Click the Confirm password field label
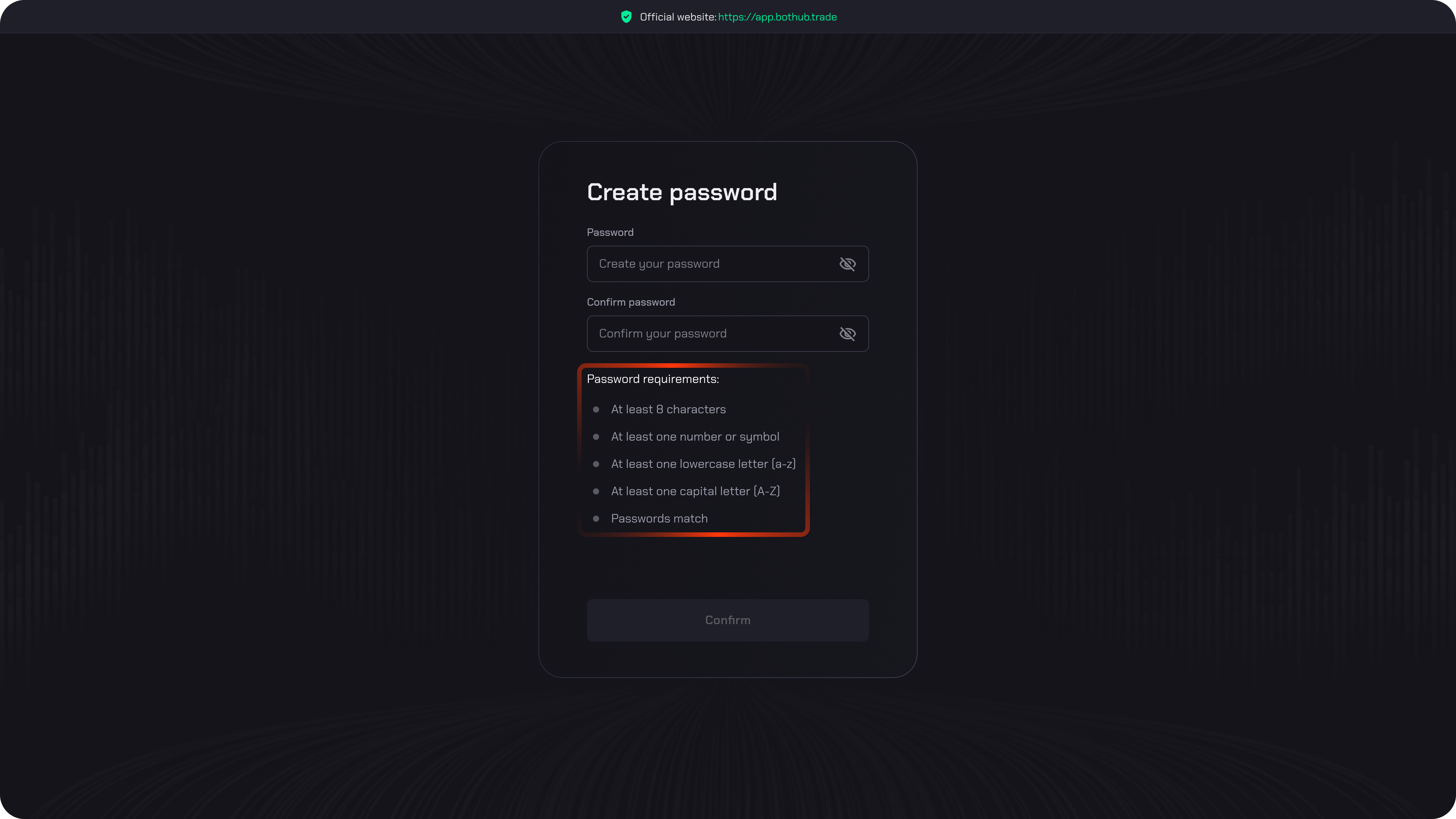This screenshot has width=1456, height=819. point(631,302)
